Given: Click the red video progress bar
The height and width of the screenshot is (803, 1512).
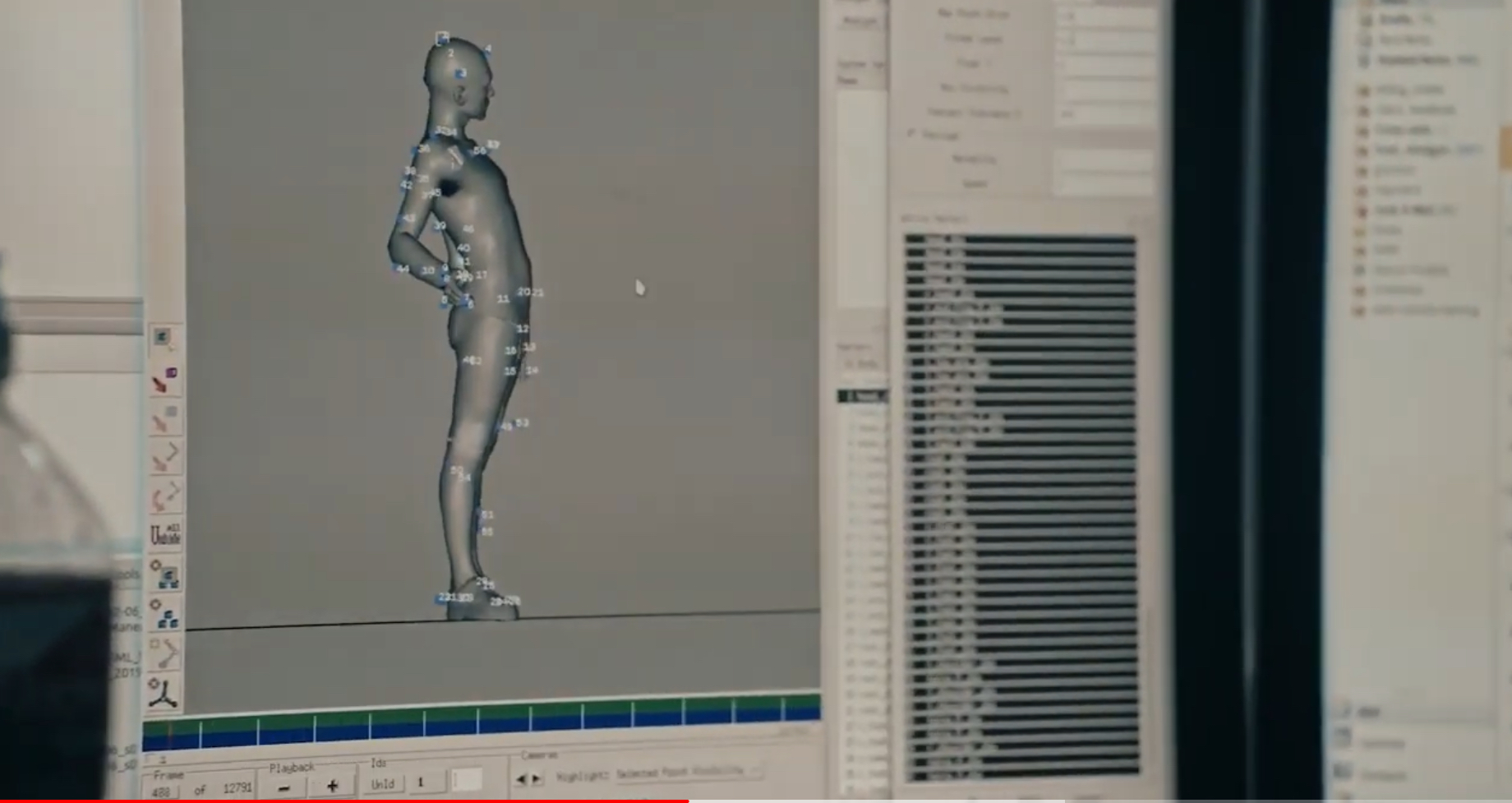Looking at the screenshot, I should [x=344, y=801].
